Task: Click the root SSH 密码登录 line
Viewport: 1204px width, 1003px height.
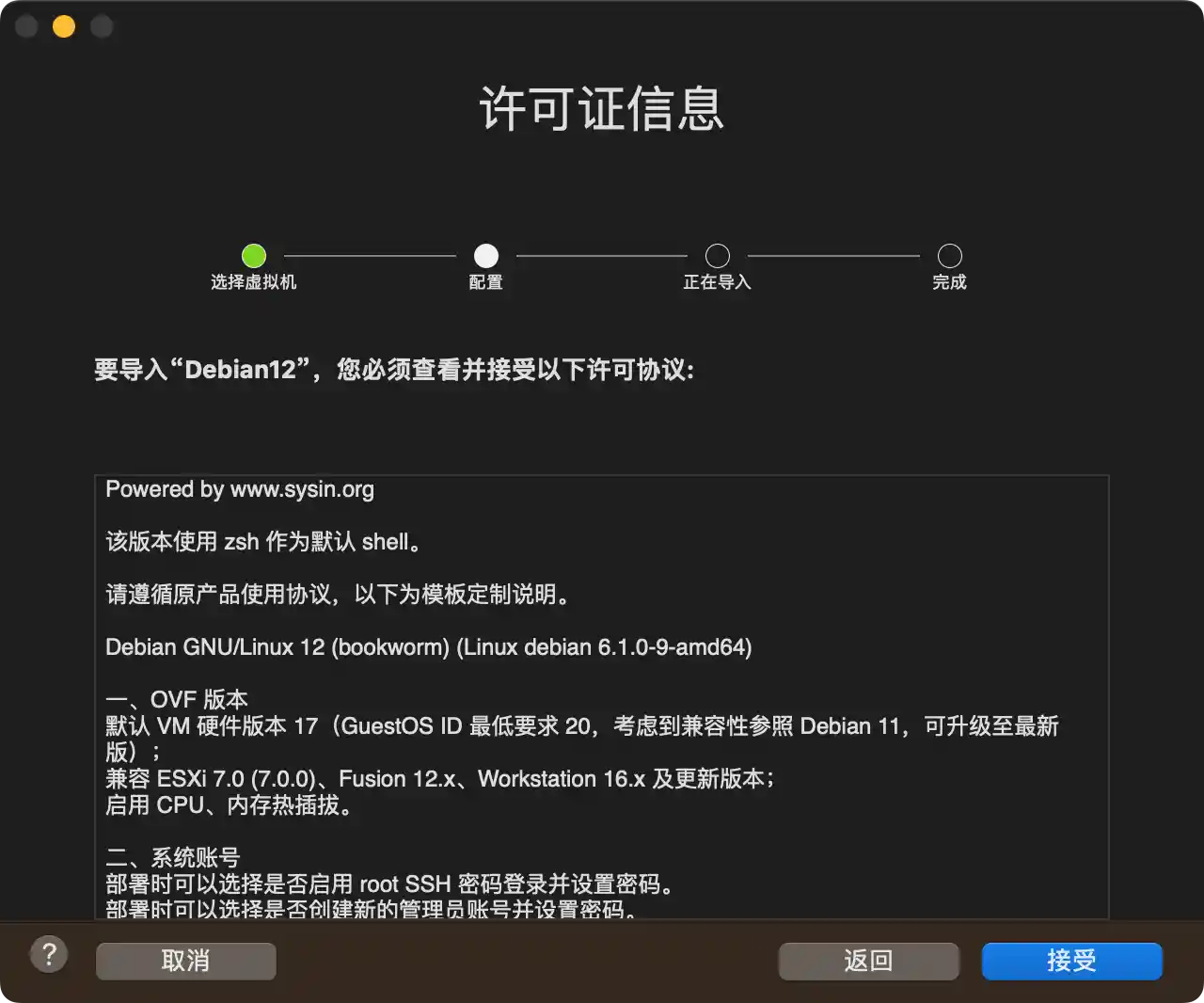Action: (x=390, y=884)
